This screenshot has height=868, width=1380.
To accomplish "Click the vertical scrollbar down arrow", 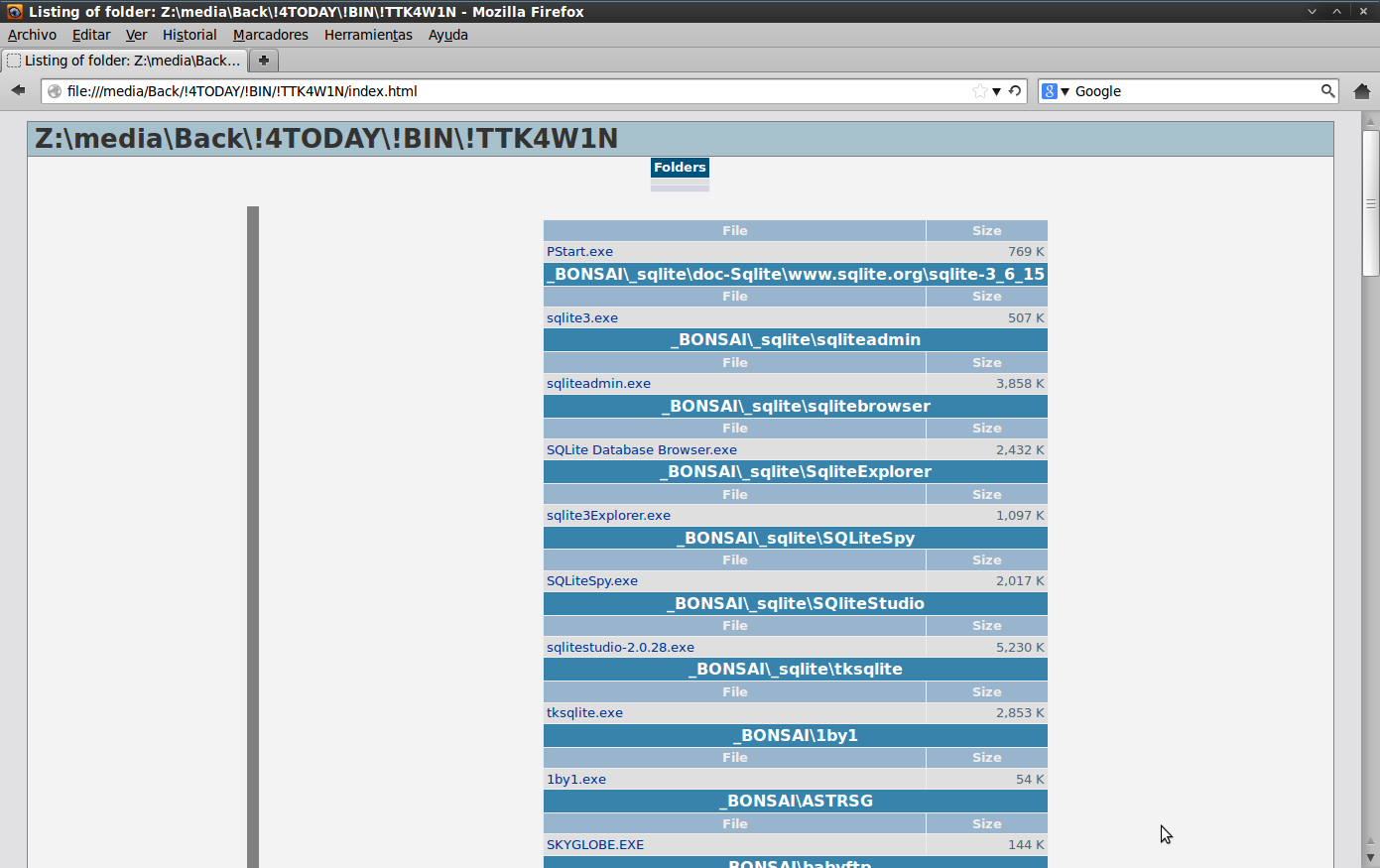I will (x=1370, y=857).
